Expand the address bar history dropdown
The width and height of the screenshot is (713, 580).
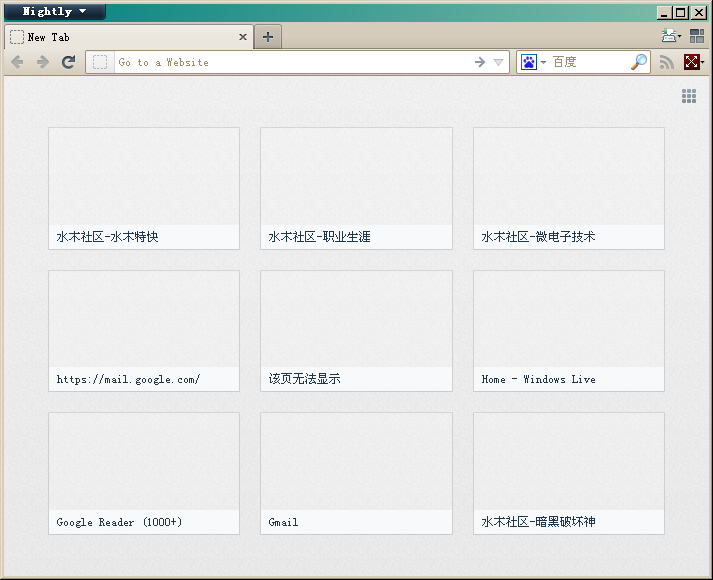tap(498, 62)
